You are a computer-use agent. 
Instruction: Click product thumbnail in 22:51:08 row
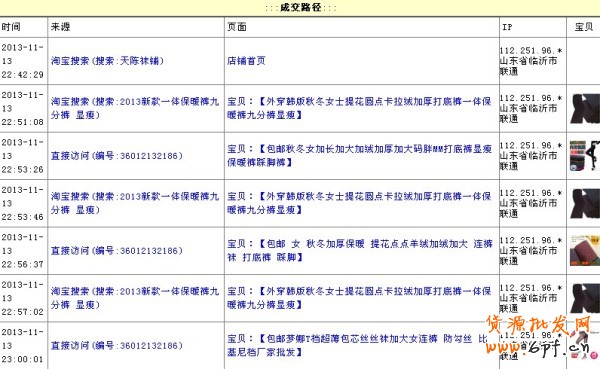coord(585,109)
